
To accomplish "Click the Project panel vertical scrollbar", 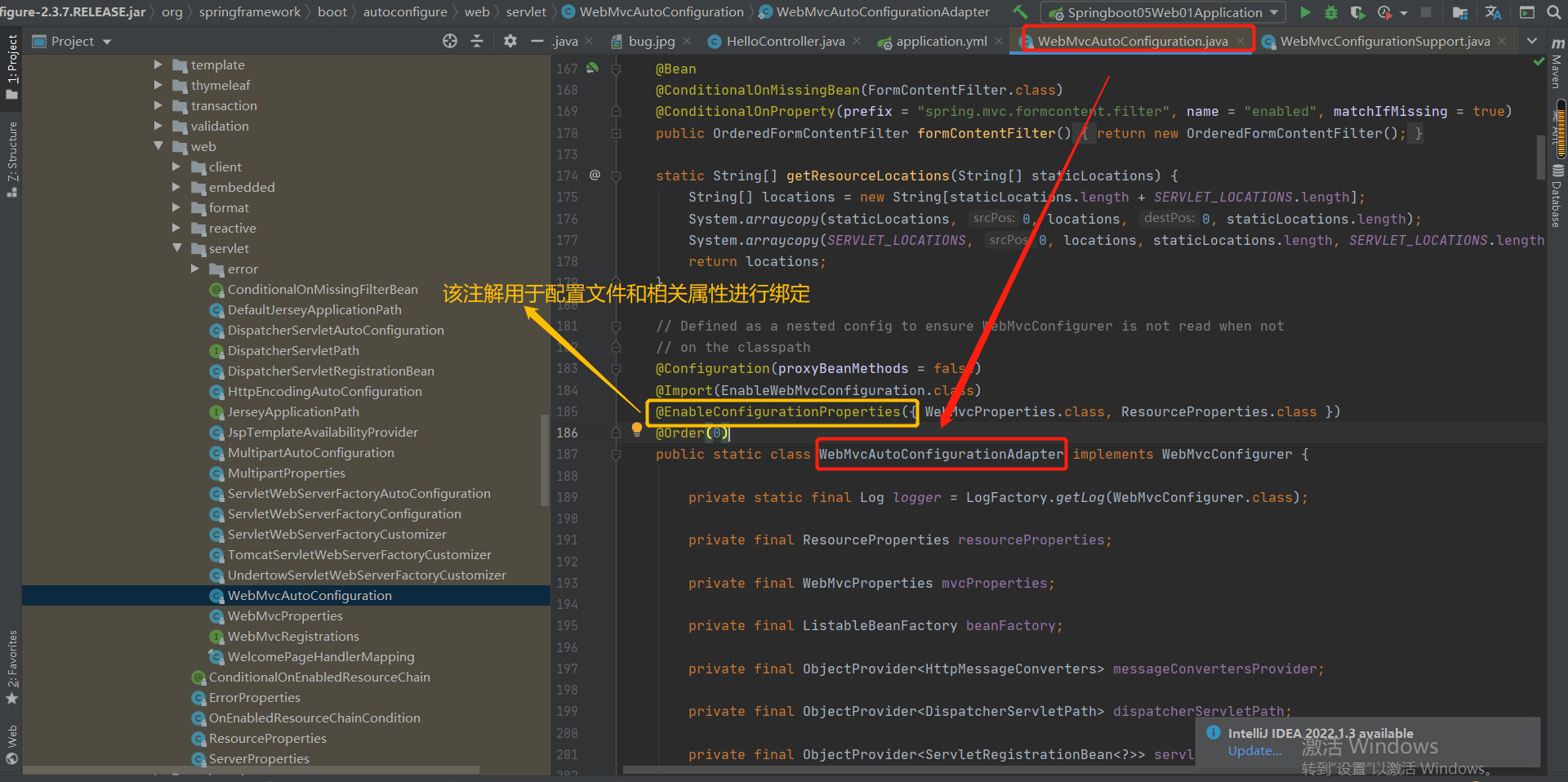I will tap(545, 460).
